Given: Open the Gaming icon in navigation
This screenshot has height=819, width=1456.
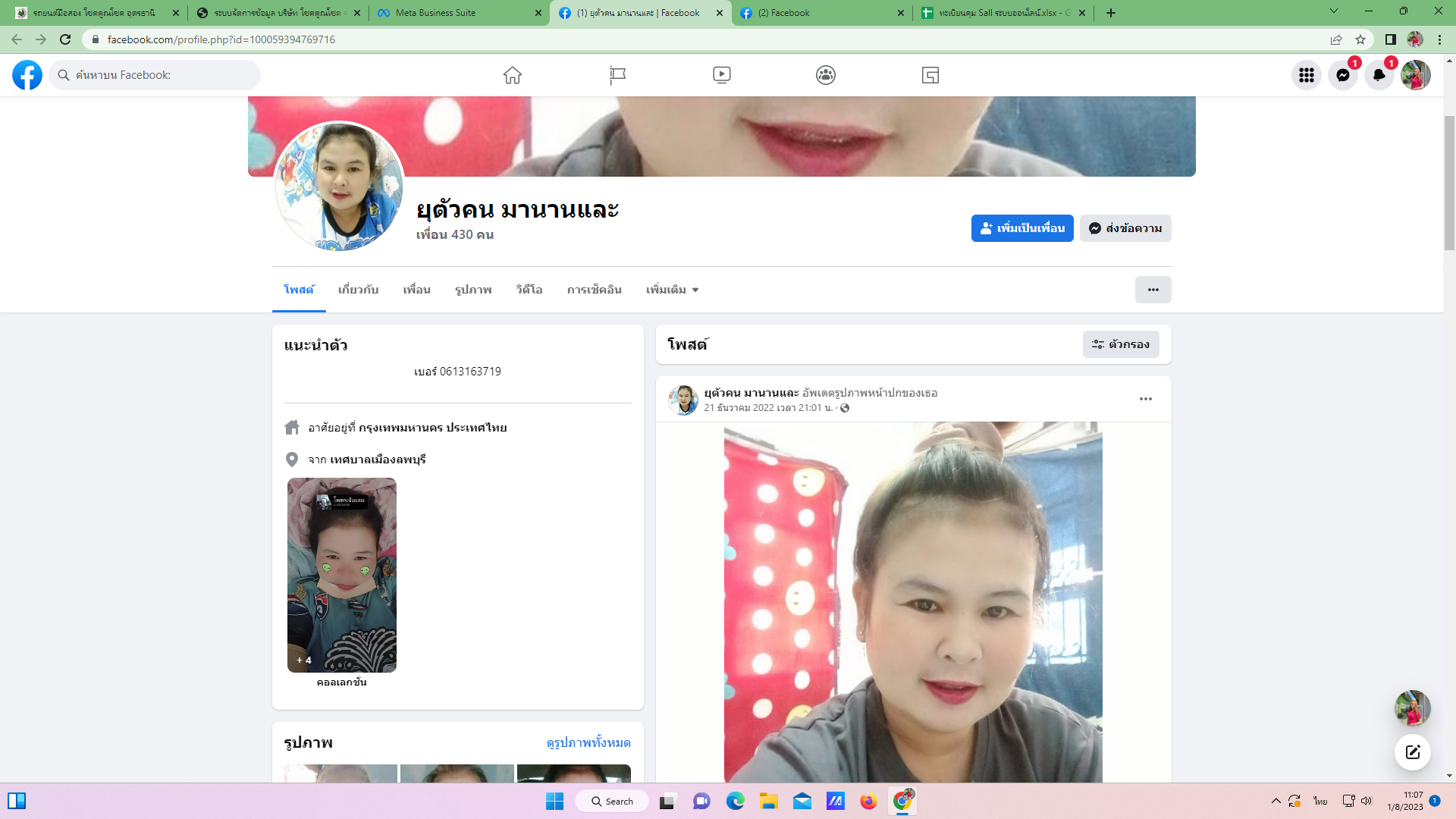Looking at the screenshot, I should (930, 75).
